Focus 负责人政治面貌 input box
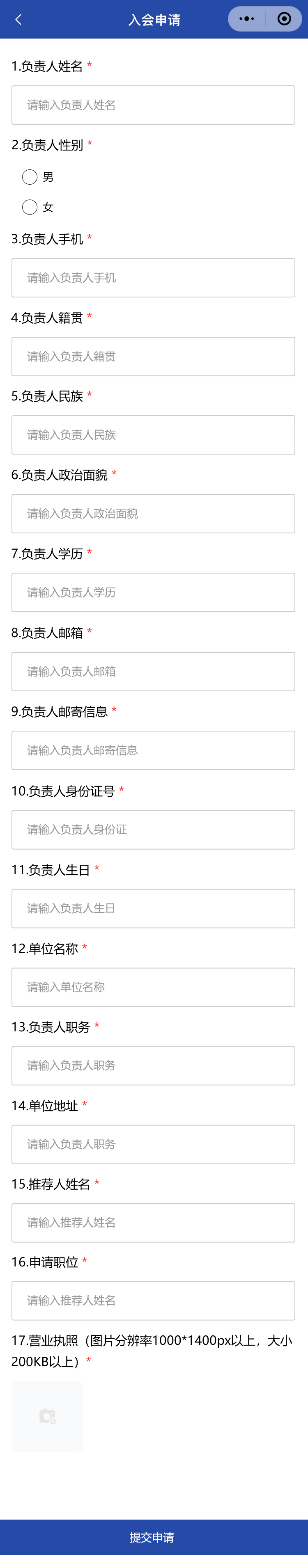Screen dimensions: 308x1568 coord(153,514)
